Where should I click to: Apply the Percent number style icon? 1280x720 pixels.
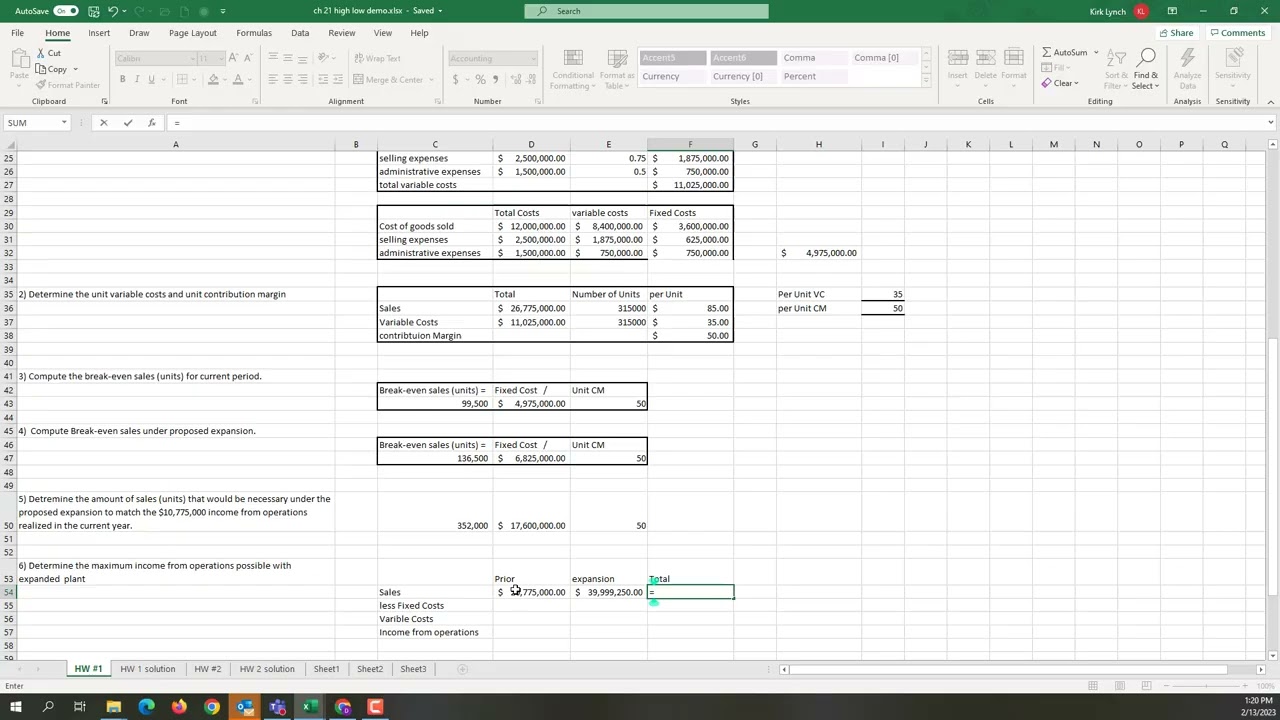coord(481,80)
